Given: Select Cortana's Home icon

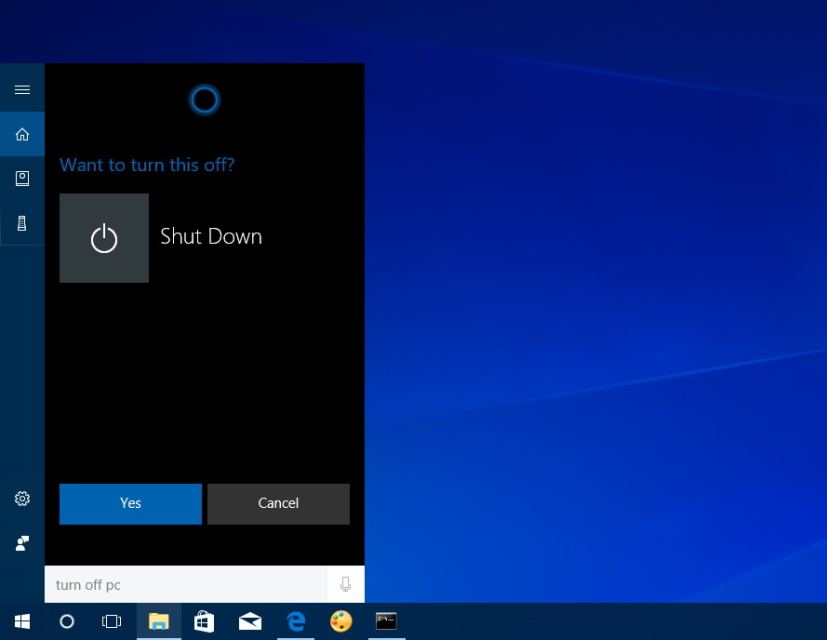Looking at the screenshot, I should (x=21, y=133).
